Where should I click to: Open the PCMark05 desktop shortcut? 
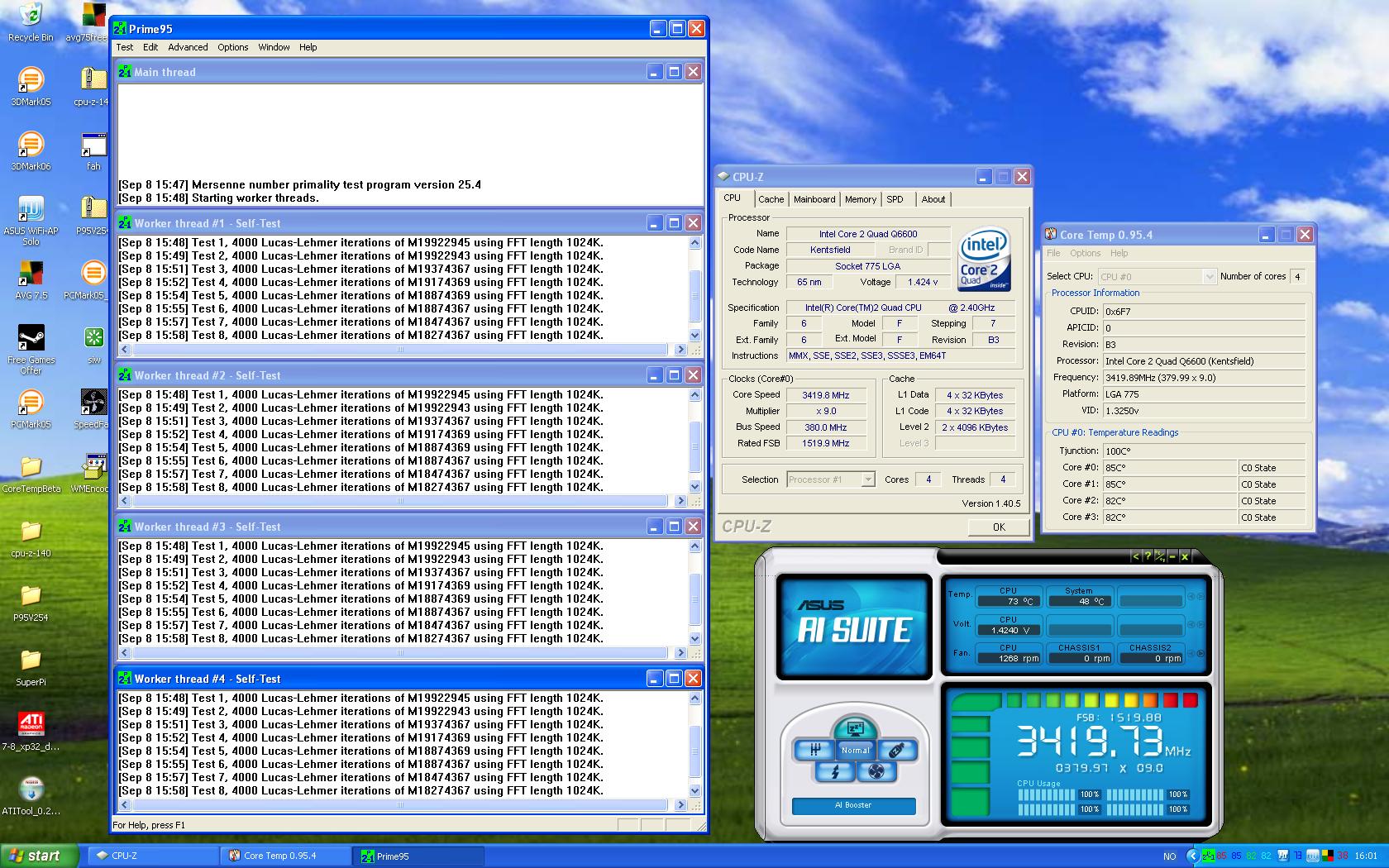31,408
